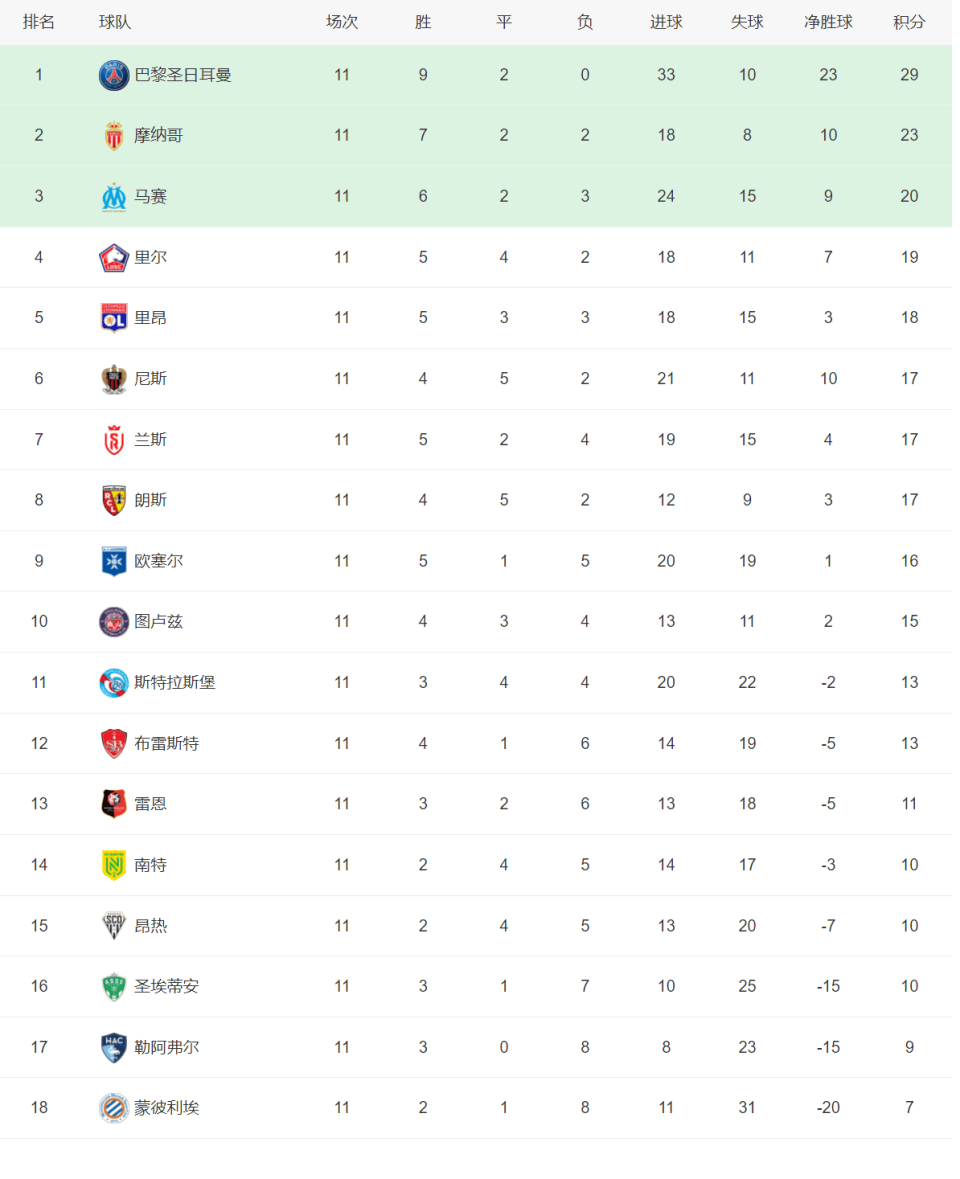Click the Saint-Étienne green crest
Viewport: 960px width, 1179px height.
(114, 987)
